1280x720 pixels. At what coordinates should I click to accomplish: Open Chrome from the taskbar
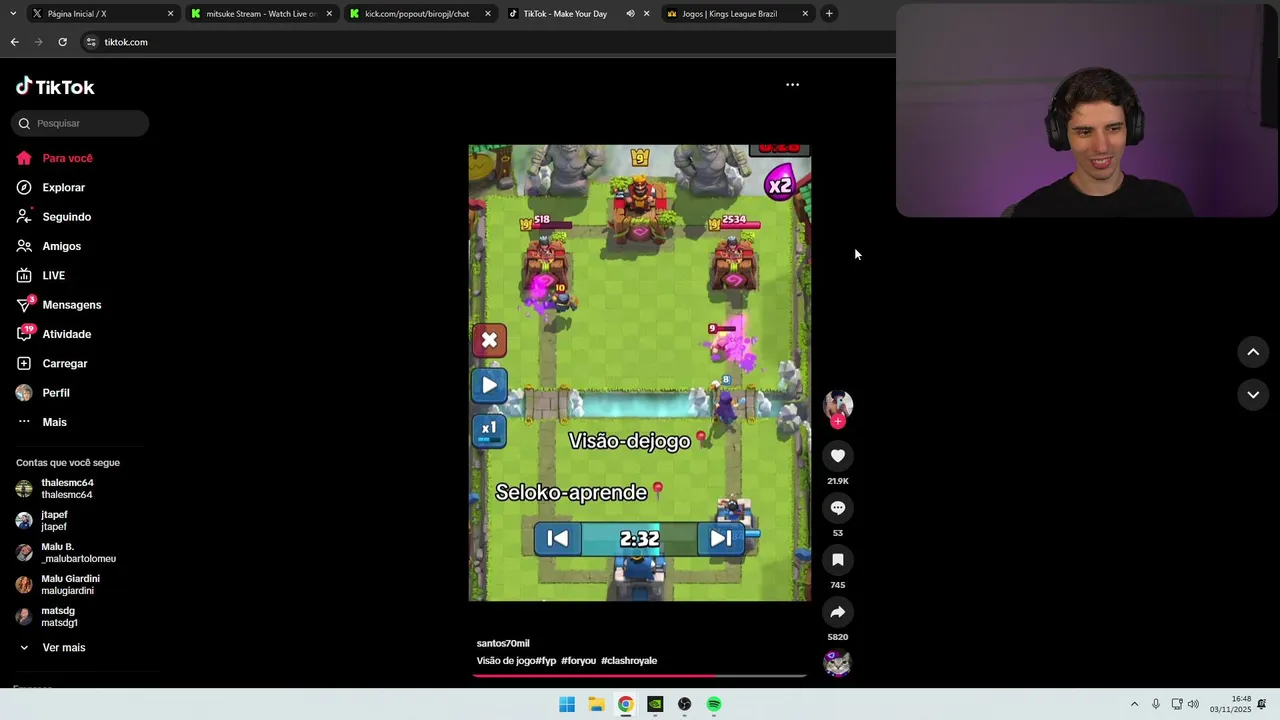click(625, 705)
